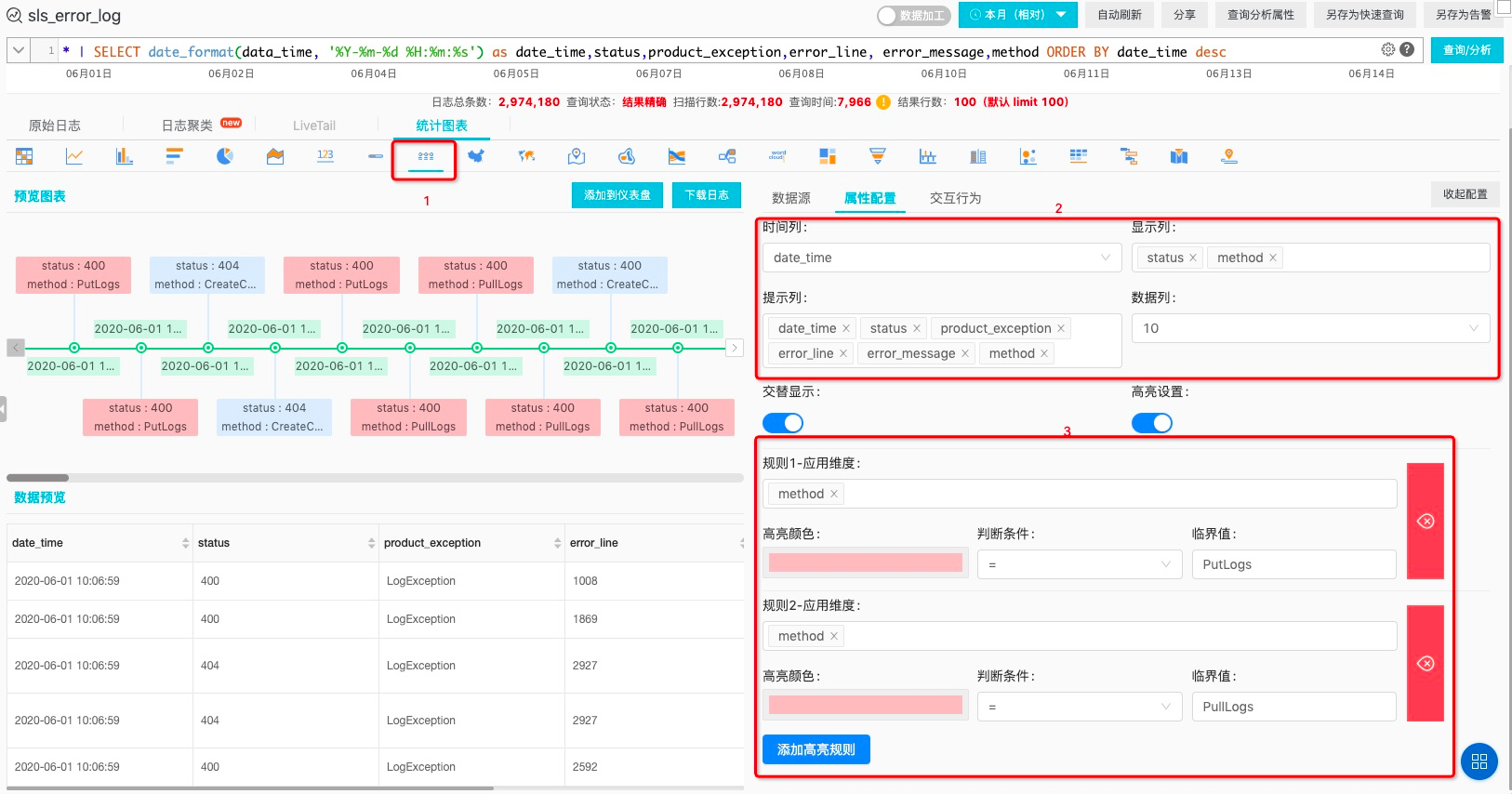The image size is (1512, 794).
Task: Select the table chart type icon
Action: pyautogui.click(x=24, y=156)
